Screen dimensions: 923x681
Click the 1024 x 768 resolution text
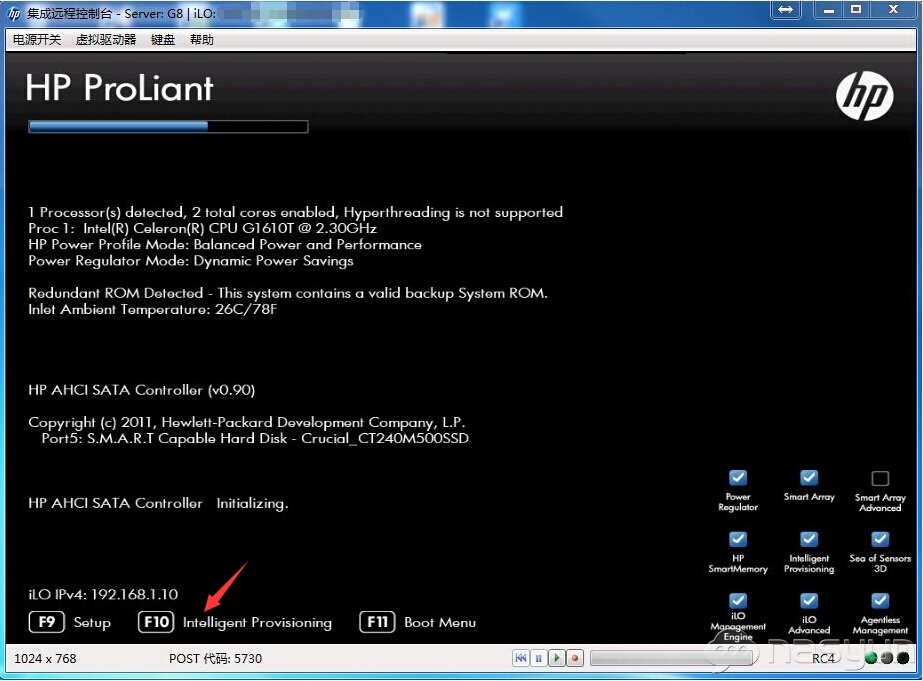(45, 659)
